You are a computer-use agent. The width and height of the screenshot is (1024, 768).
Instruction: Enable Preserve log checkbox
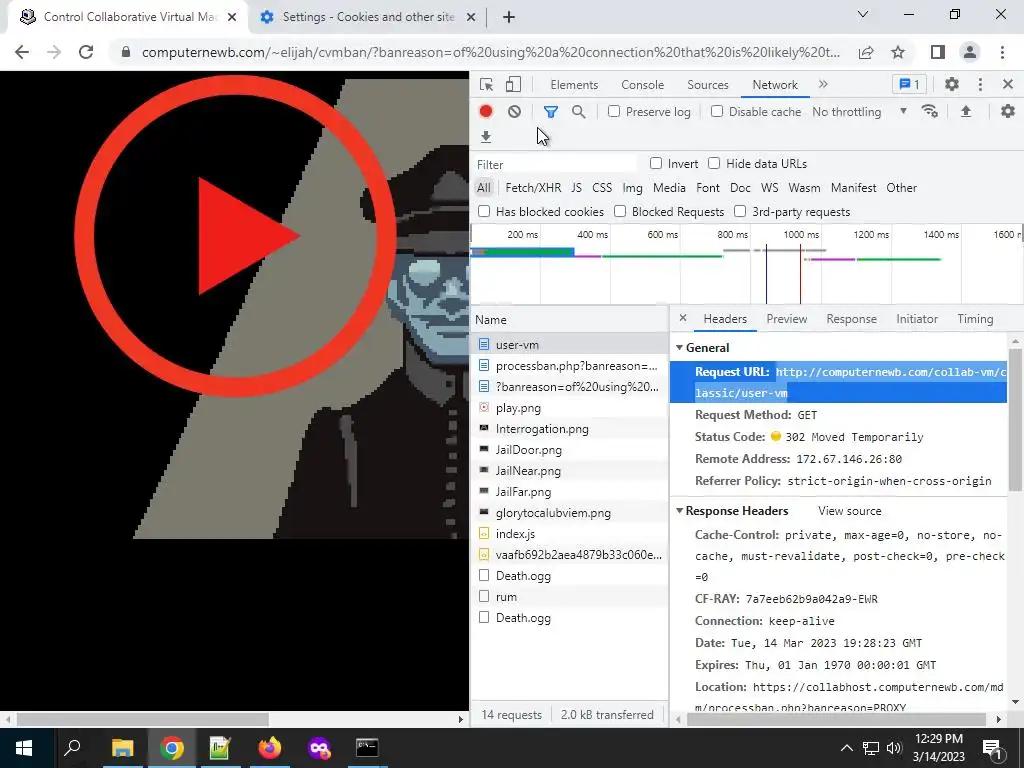tap(614, 111)
